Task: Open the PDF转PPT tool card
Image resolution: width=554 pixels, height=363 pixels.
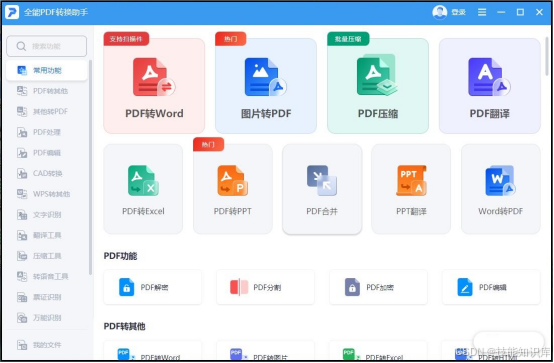Action: pos(232,189)
